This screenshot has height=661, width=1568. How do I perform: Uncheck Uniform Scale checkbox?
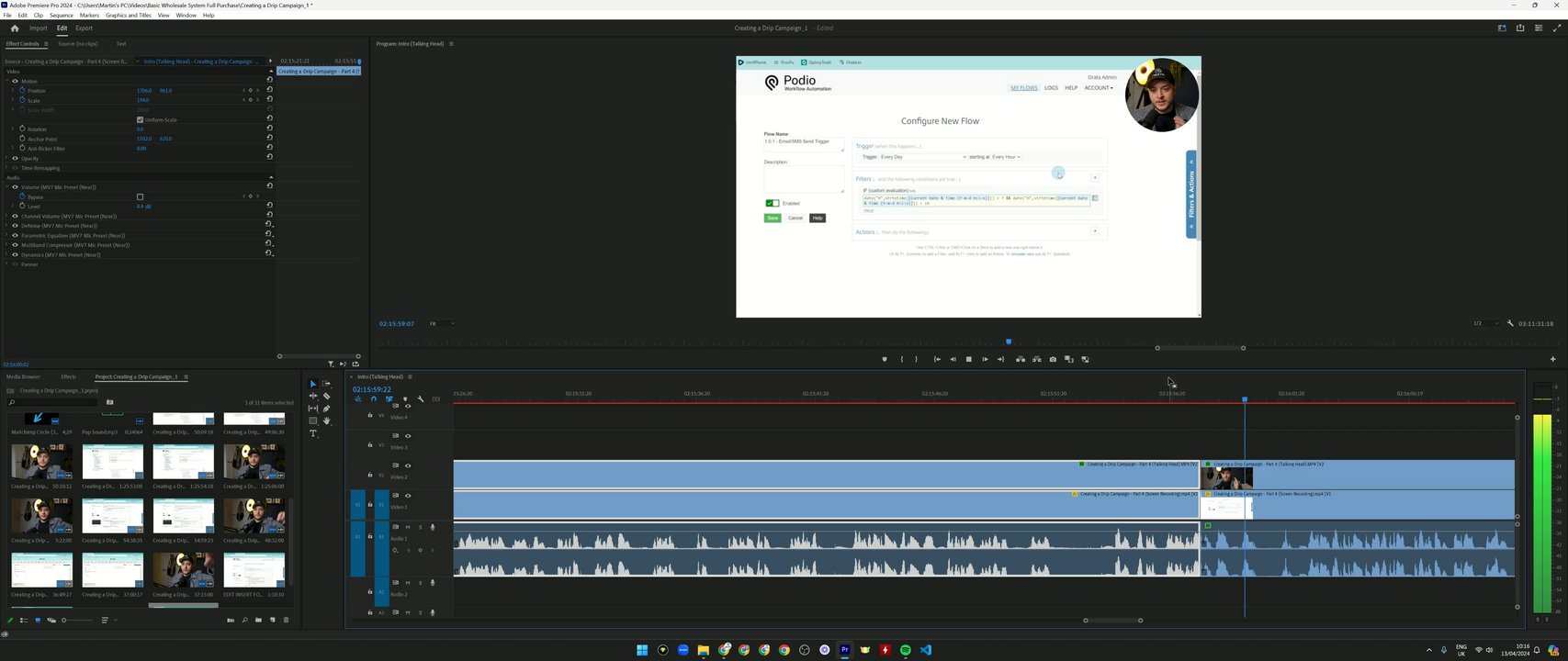pos(140,119)
